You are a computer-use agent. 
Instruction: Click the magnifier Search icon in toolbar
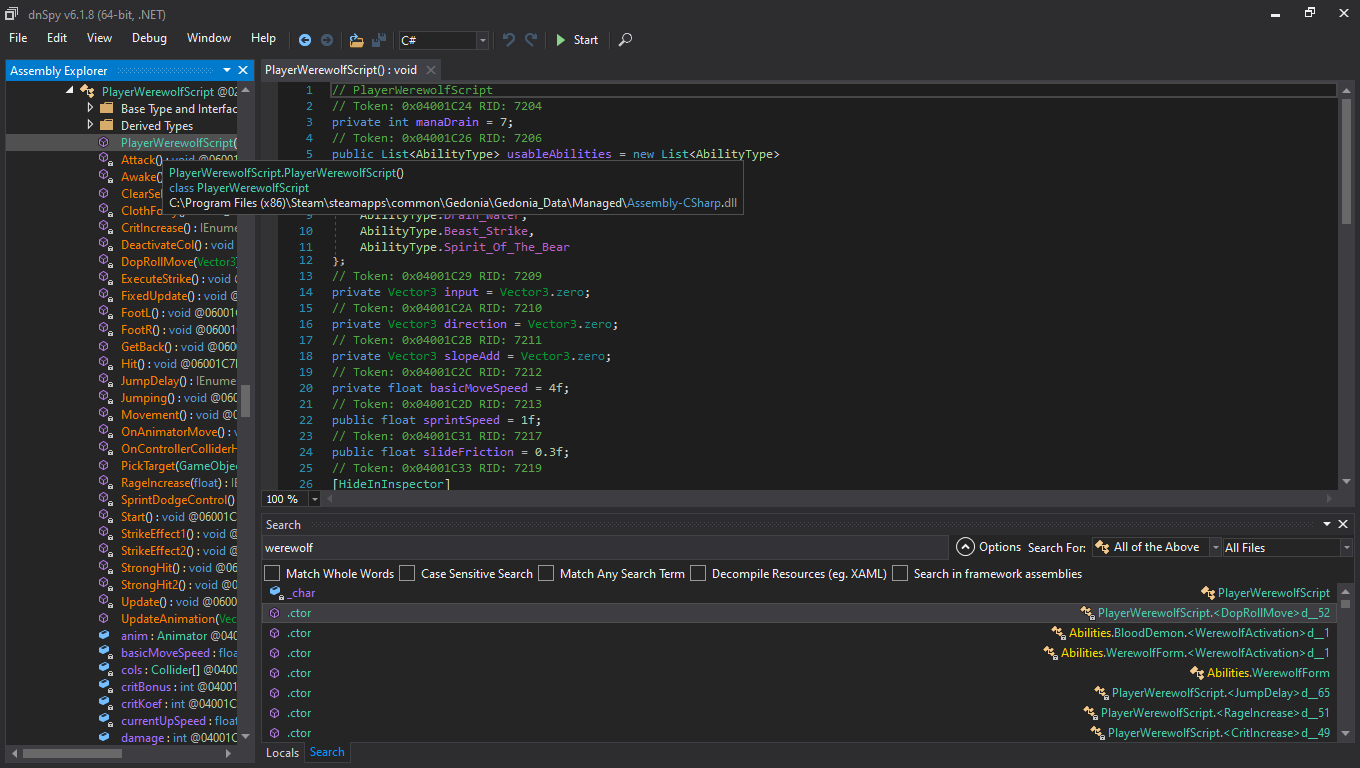625,40
